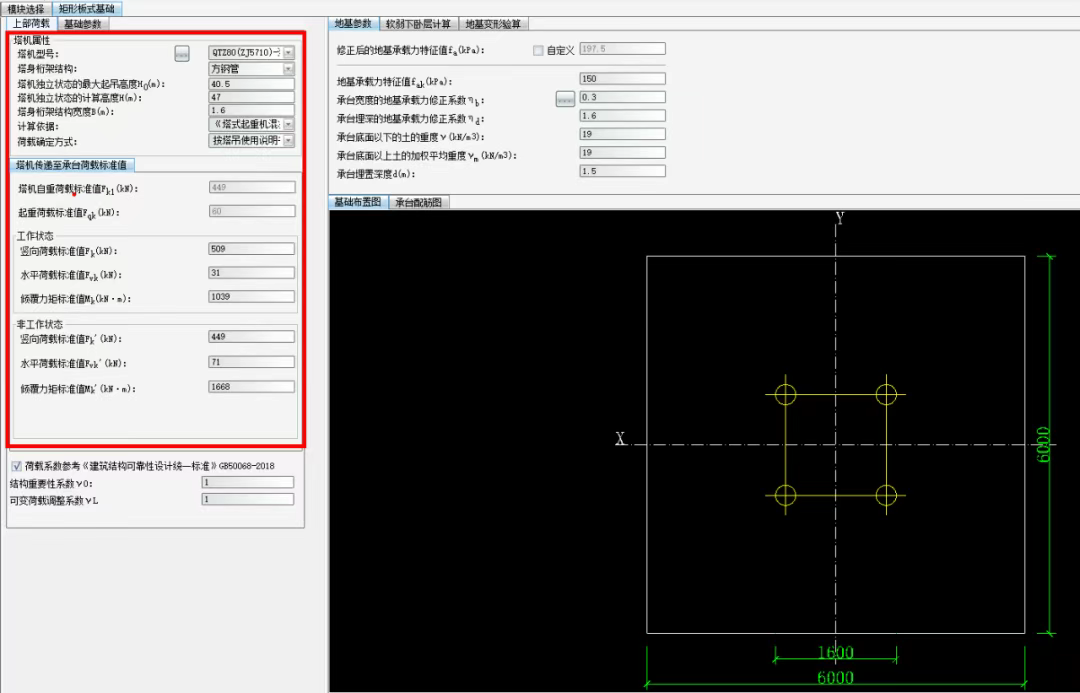Edit the 结构重要性系数 γ0 field
The width and height of the screenshot is (1080, 693).
(x=248, y=483)
